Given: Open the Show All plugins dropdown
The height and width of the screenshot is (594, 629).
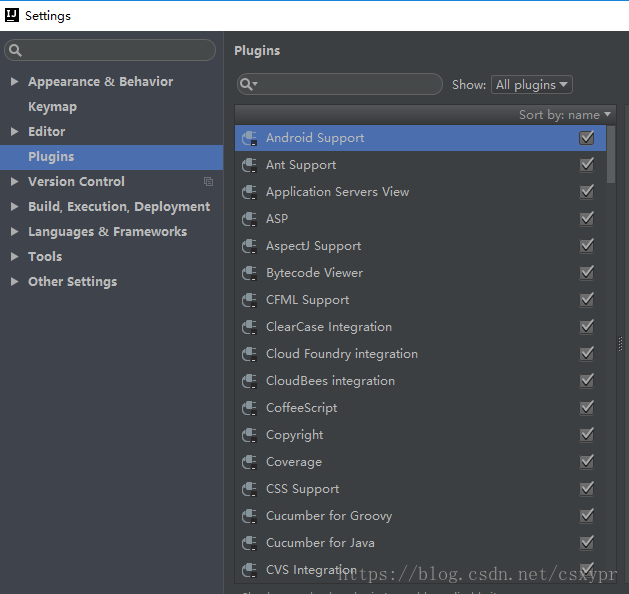Looking at the screenshot, I should 532,85.
